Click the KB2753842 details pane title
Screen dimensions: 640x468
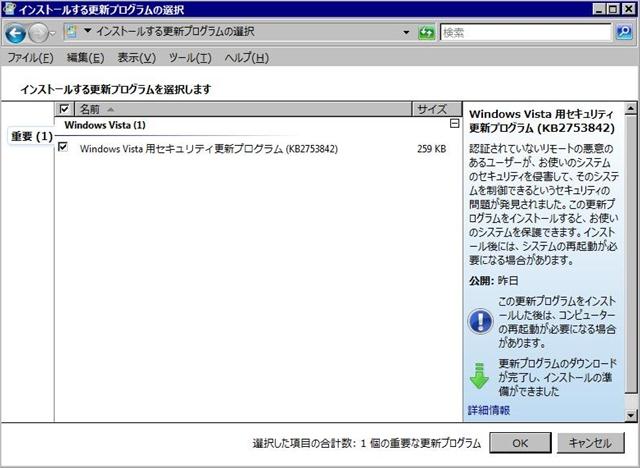542,121
